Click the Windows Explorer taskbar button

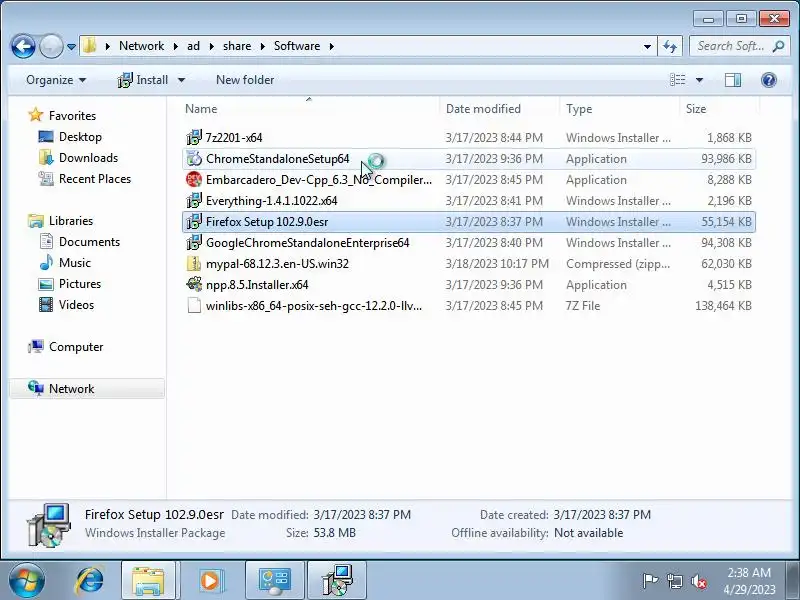[148, 581]
